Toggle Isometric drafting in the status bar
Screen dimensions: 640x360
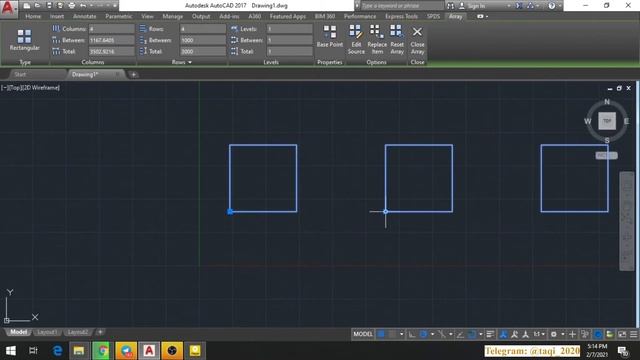point(441,334)
